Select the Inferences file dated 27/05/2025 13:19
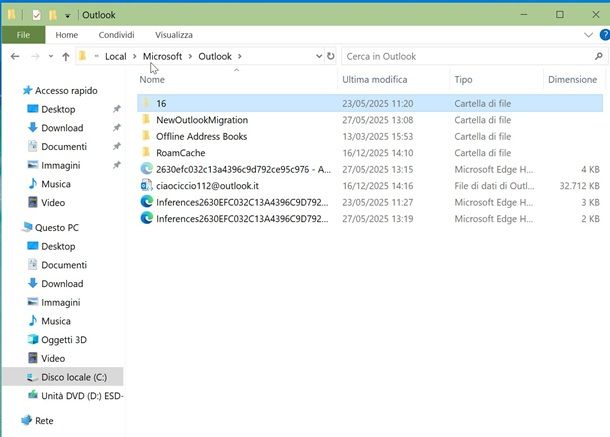 tap(370, 218)
